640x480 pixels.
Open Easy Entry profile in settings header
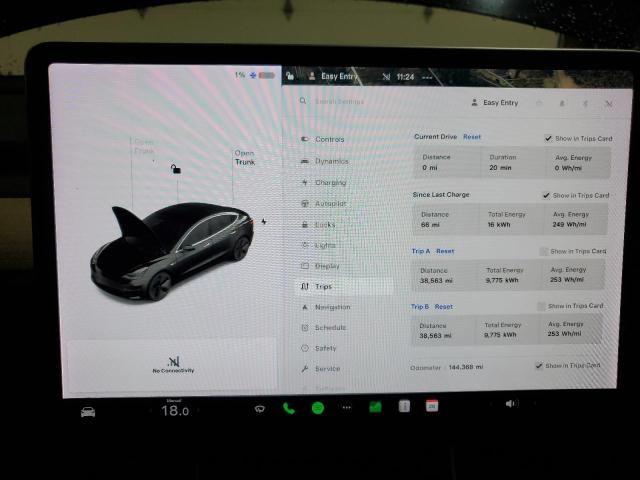(x=495, y=103)
